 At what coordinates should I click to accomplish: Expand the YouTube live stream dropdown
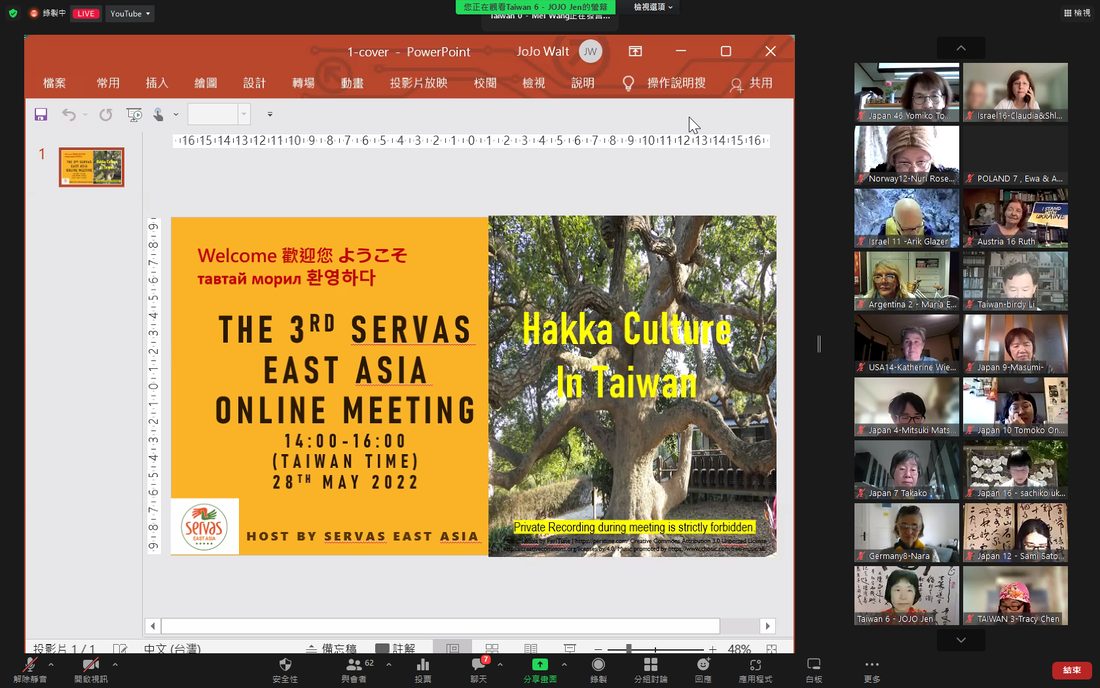coord(130,13)
